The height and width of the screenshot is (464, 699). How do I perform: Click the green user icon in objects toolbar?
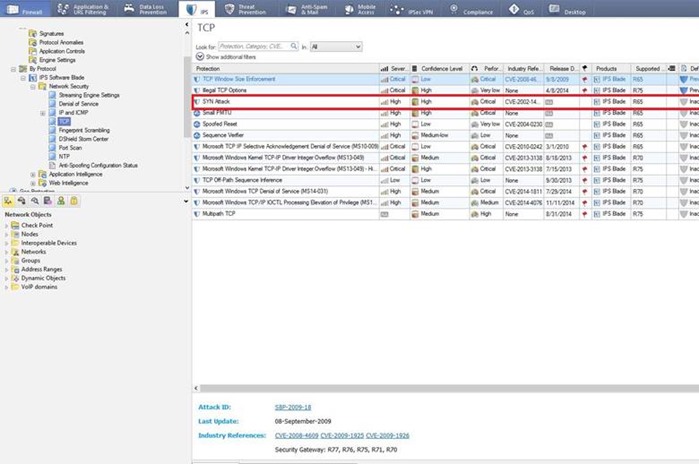(61, 201)
